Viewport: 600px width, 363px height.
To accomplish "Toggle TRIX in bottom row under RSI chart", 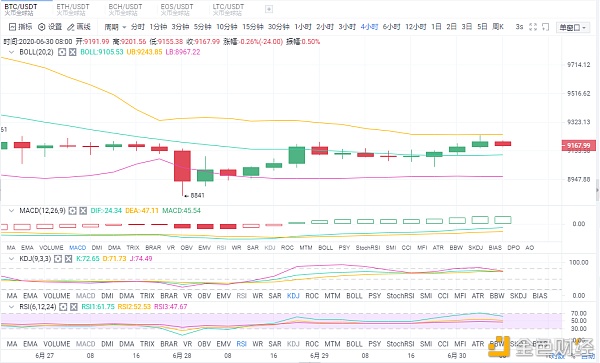I will point(147,344).
